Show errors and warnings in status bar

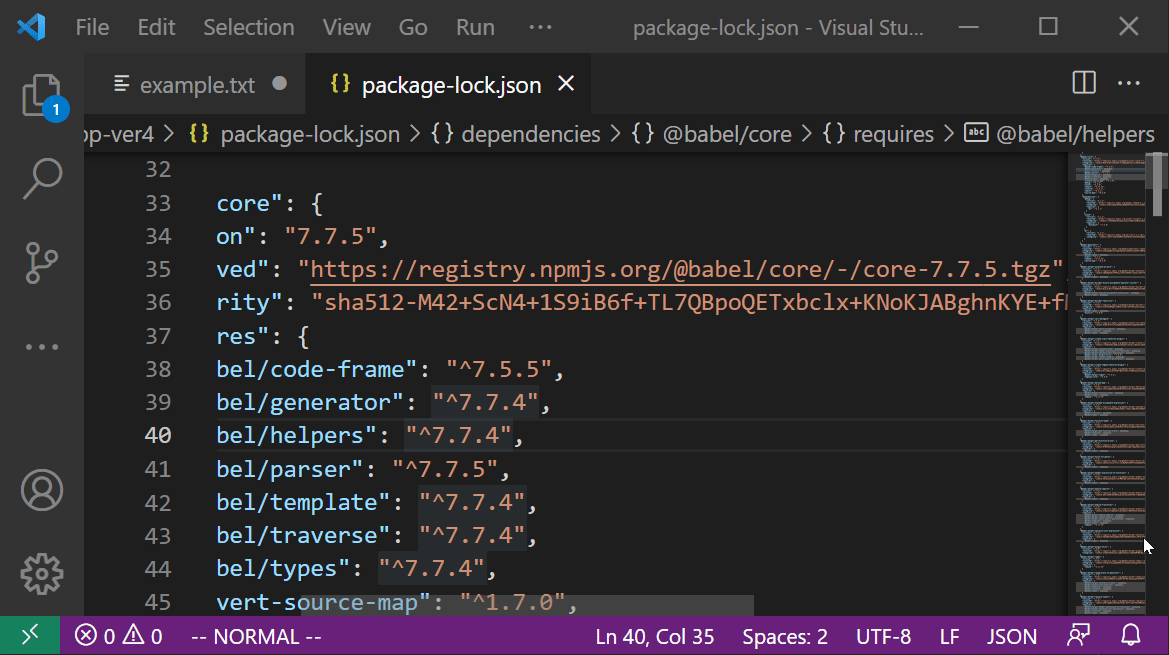tap(119, 636)
